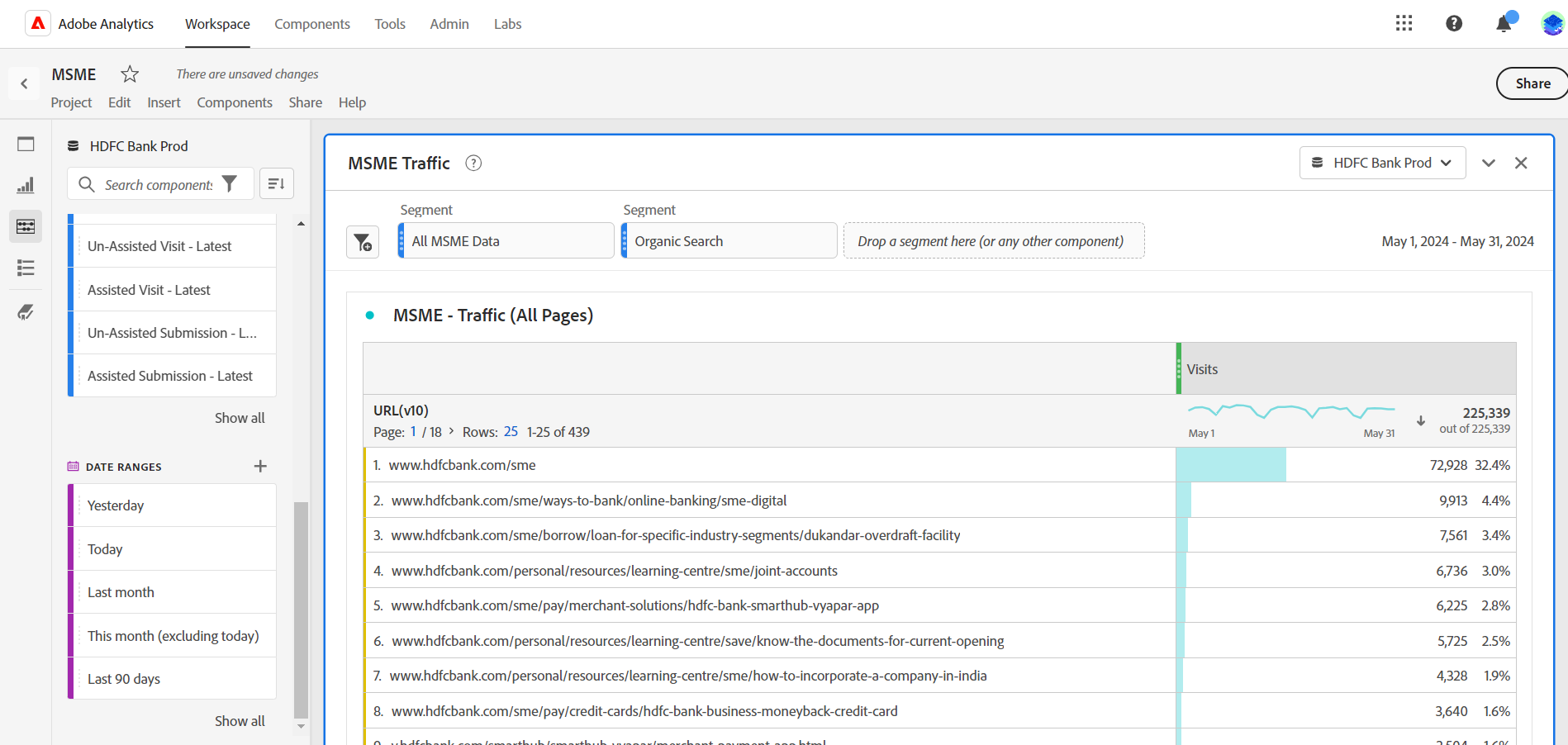Click the magnifier search icon
The height and width of the screenshot is (745, 1568).
click(x=87, y=184)
